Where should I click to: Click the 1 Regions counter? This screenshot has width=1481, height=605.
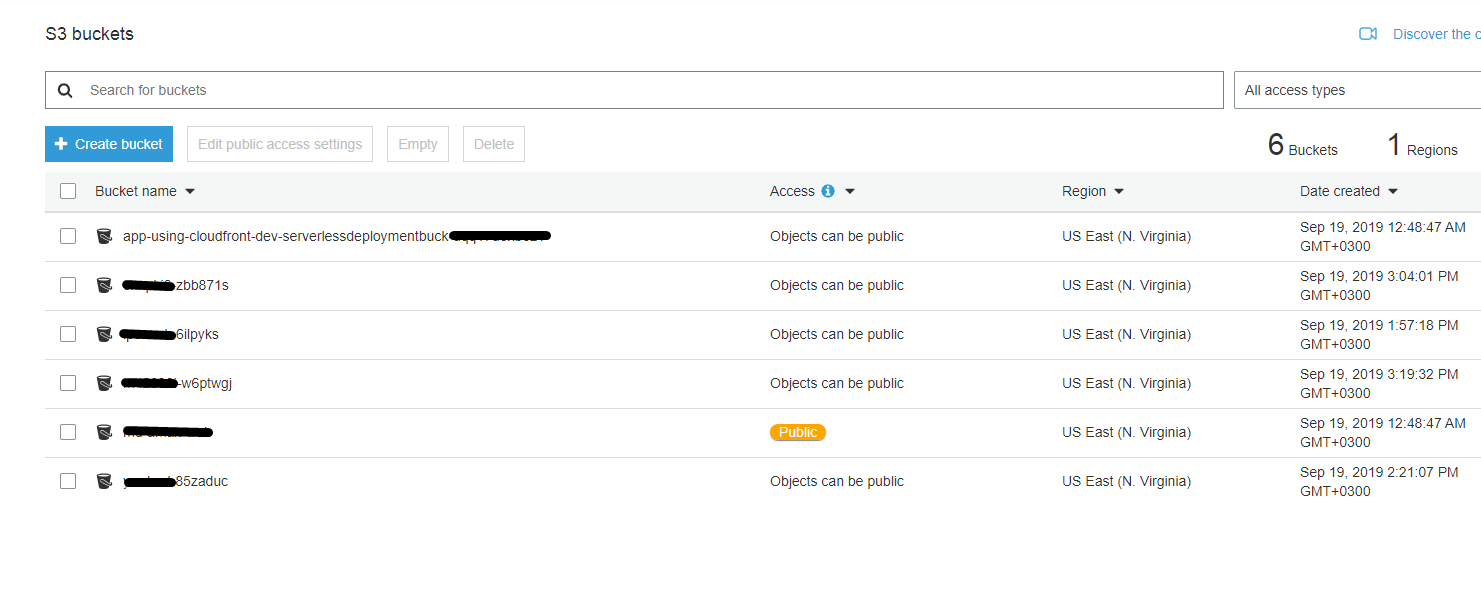coord(1422,146)
